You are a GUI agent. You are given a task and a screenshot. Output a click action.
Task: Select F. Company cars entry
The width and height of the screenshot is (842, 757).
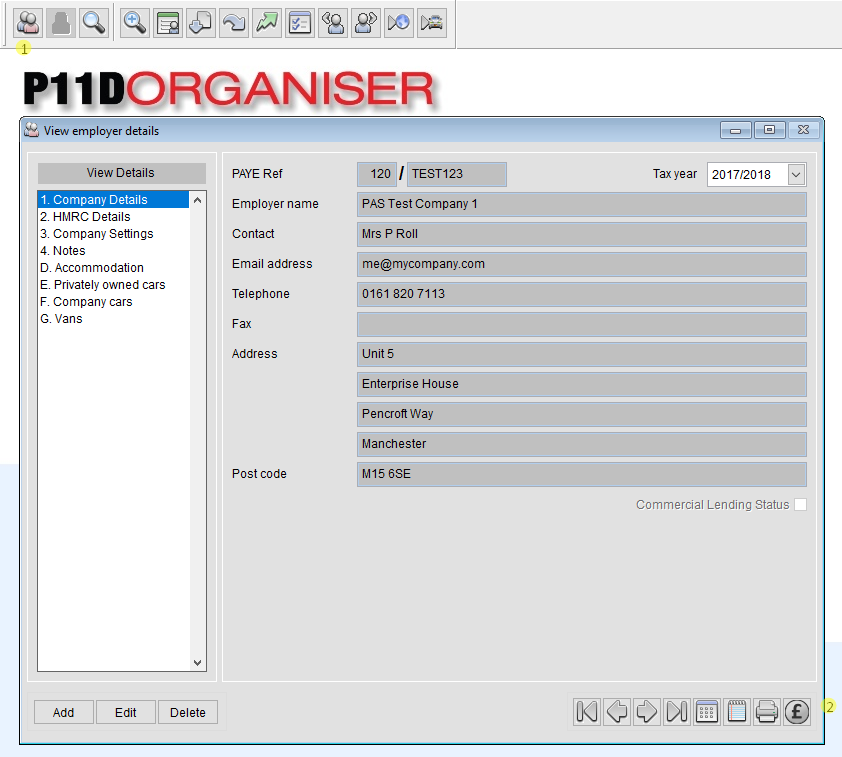(113, 302)
